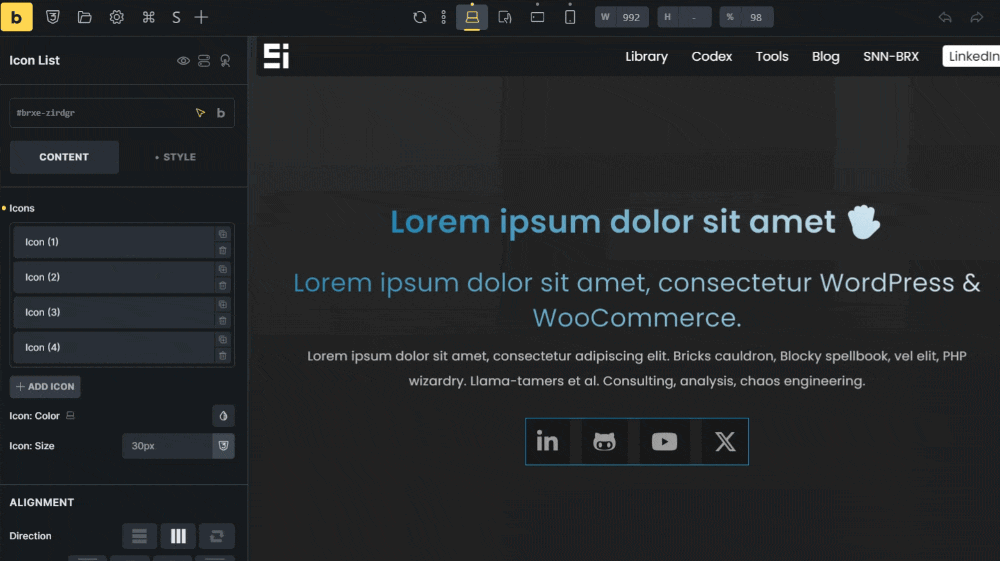The image size is (1000, 561).
Task: Toggle the reverse direction button
Action: (x=217, y=536)
